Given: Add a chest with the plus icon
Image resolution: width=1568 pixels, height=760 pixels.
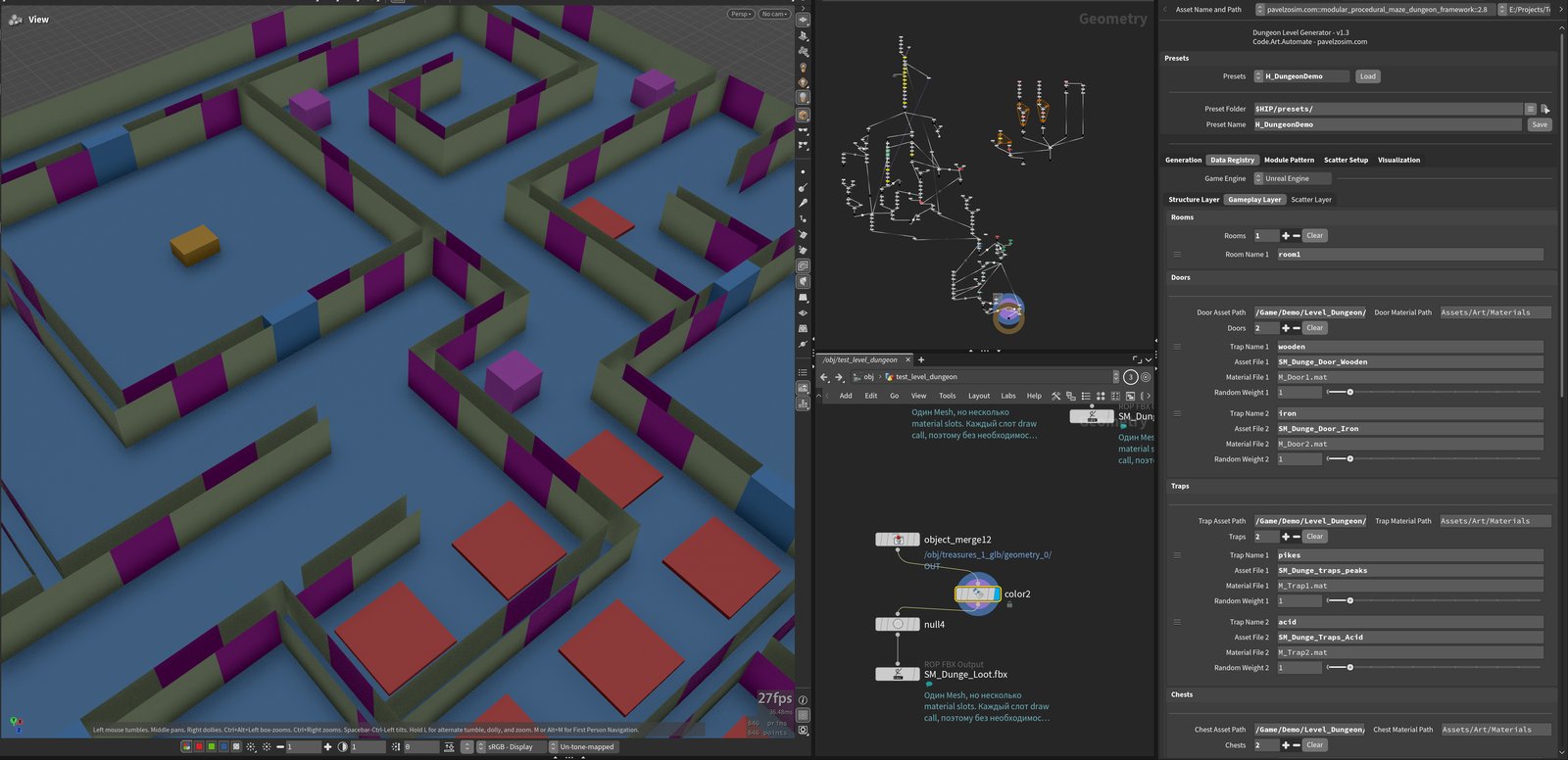Looking at the screenshot, I should click(1286, 745).
